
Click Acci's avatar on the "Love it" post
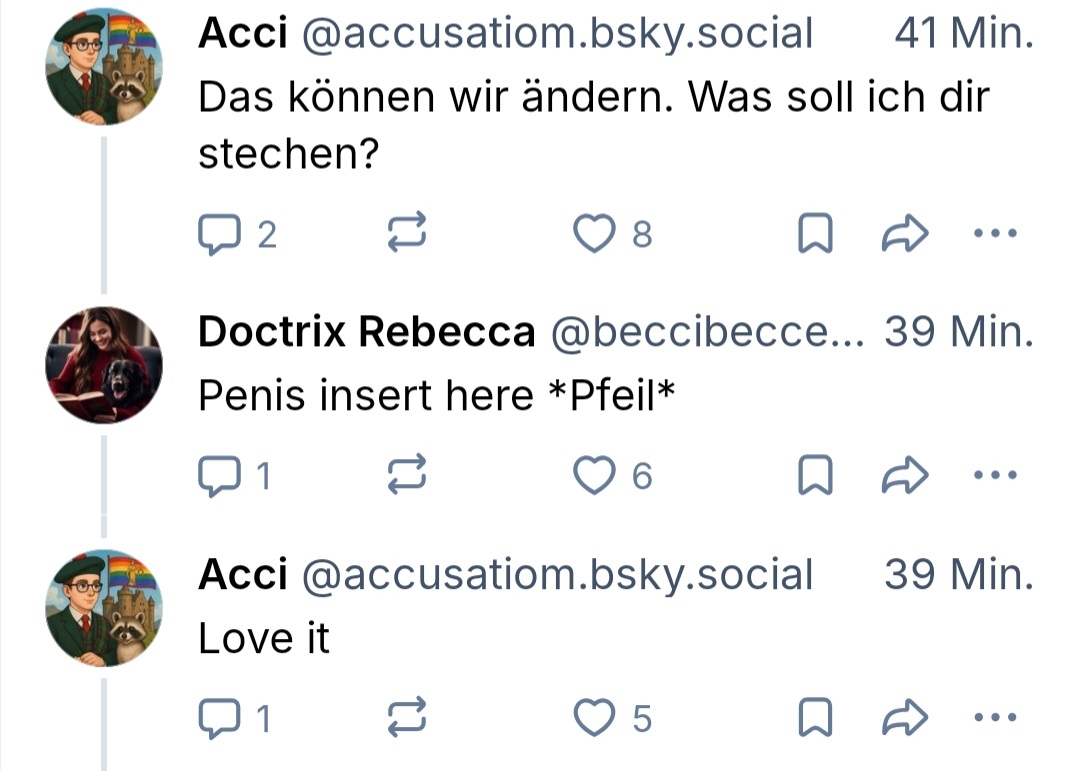click(104, 607)
